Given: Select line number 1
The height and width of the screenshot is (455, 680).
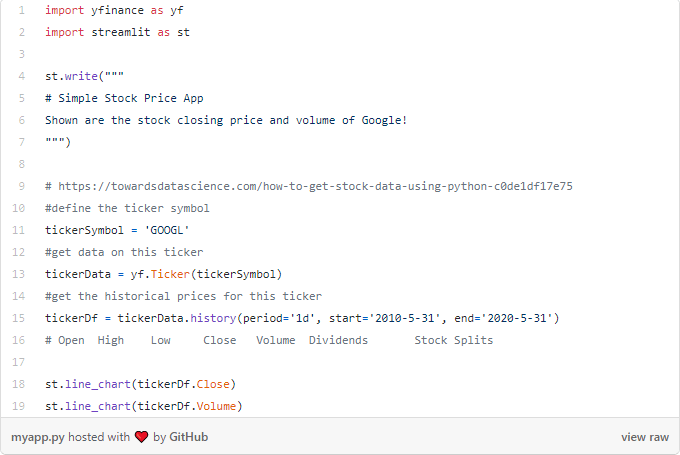Looking at the screenshot, I should [22, 10].
